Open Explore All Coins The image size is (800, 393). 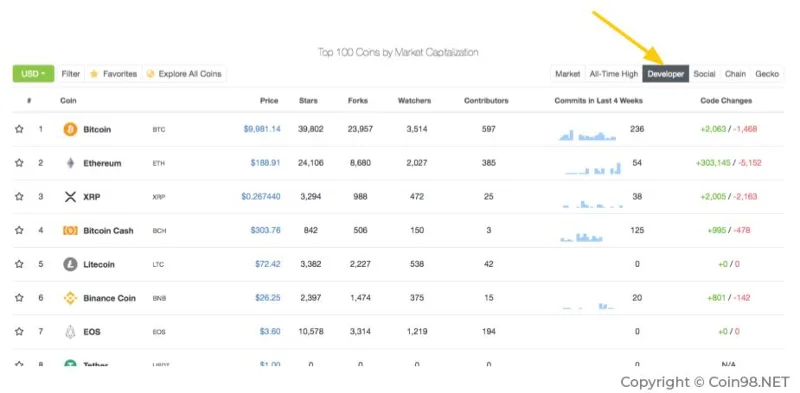coord(184,73)
